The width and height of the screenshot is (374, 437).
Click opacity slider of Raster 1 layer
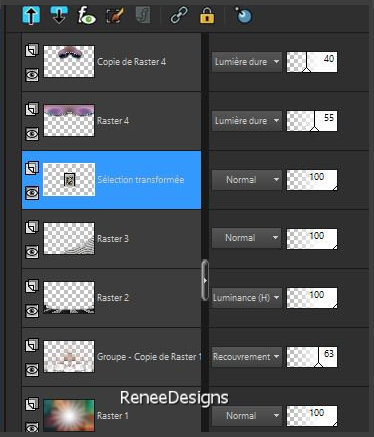[x=312, y=416]
